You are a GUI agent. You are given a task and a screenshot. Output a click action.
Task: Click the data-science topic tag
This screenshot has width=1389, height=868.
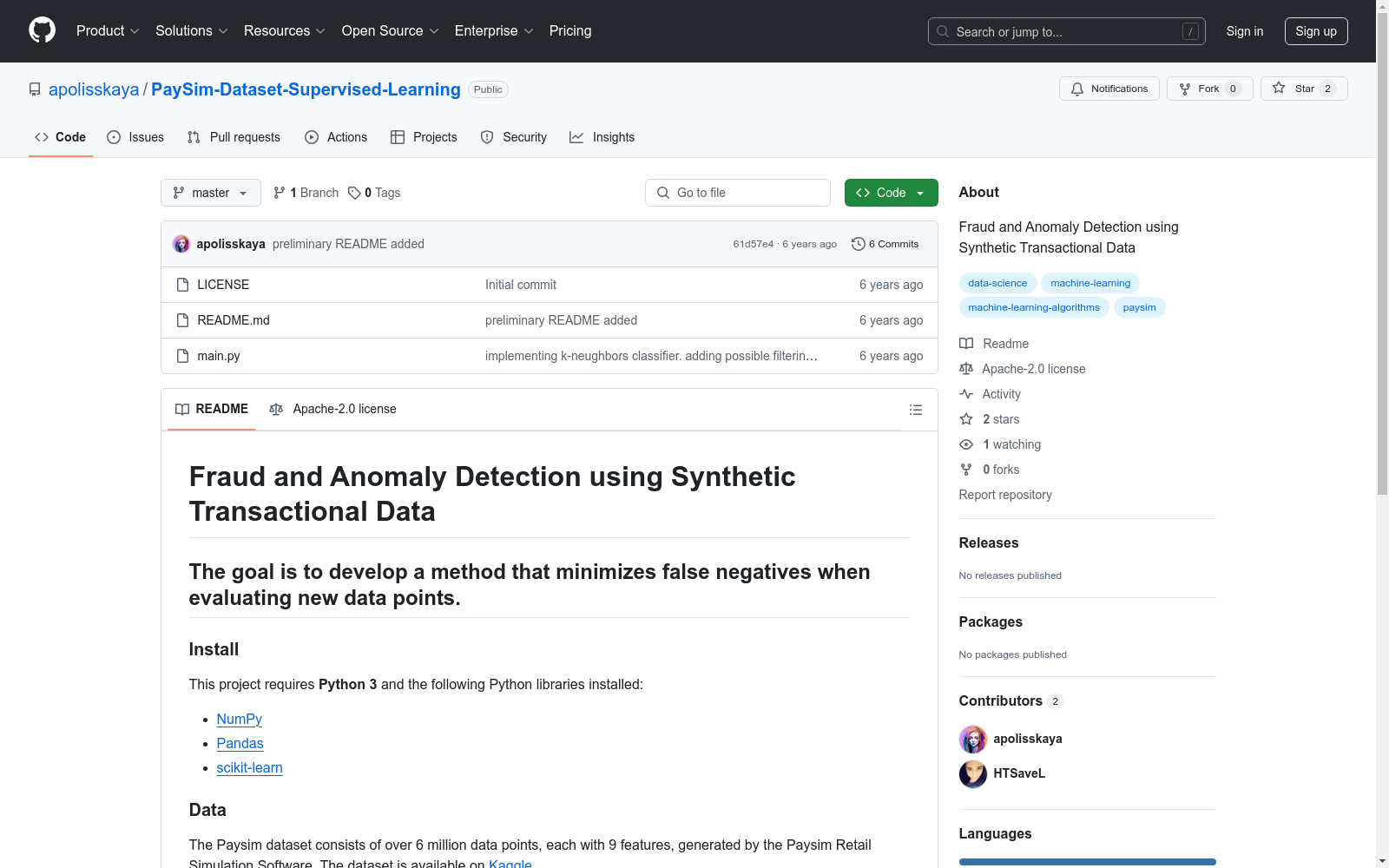[997, 283]
